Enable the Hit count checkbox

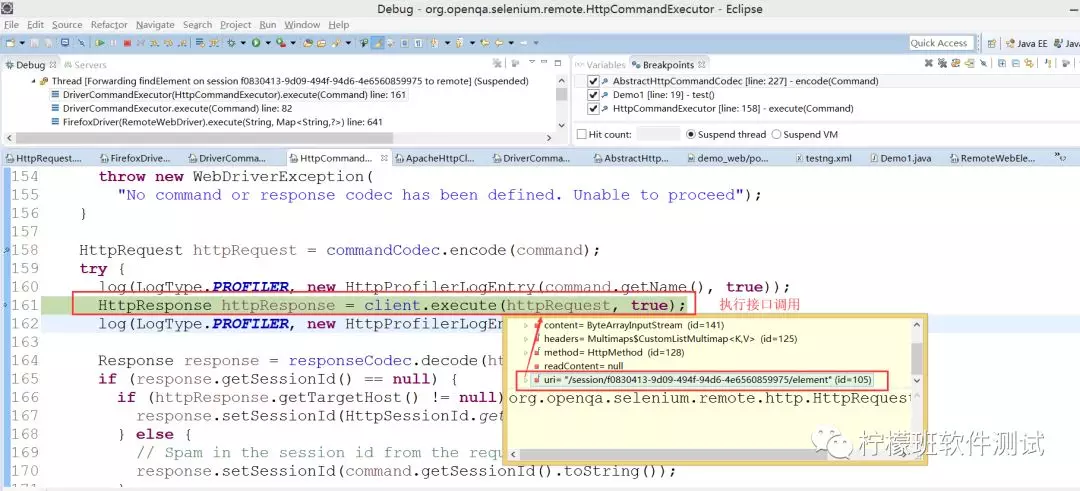[582, 134]
